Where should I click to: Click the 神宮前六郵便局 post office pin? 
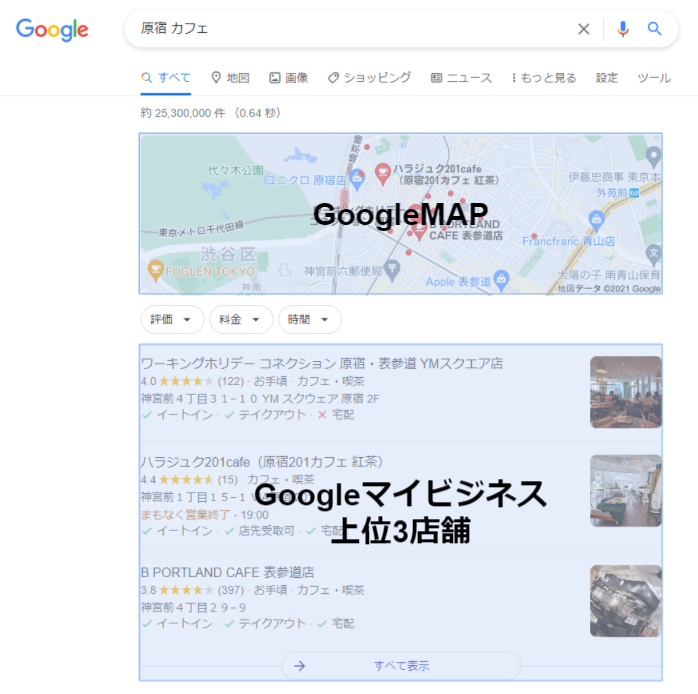tap(392, 270)
